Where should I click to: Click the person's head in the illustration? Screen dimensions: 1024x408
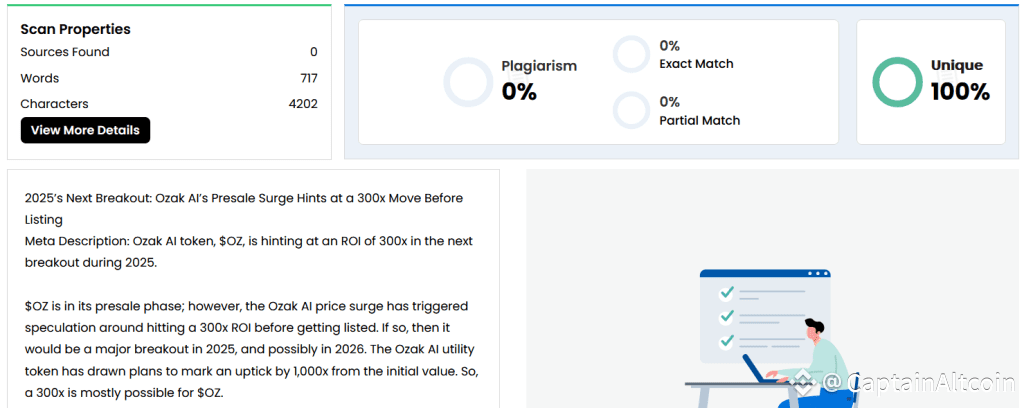click(813, 327)
